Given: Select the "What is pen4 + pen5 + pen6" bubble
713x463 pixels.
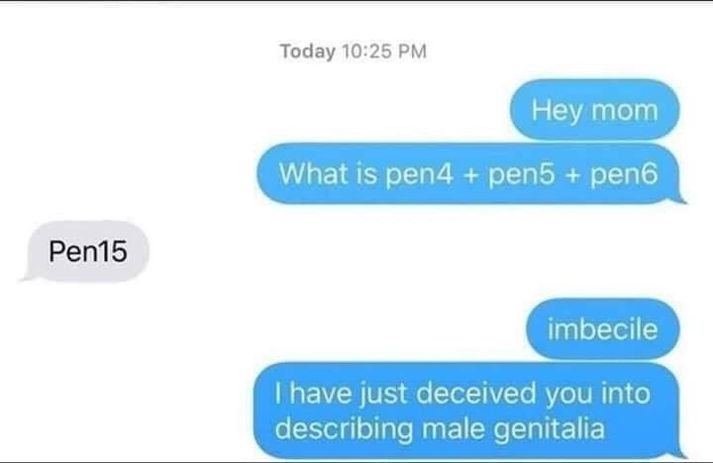Looking at the screenshot, I should click(472, 173).
